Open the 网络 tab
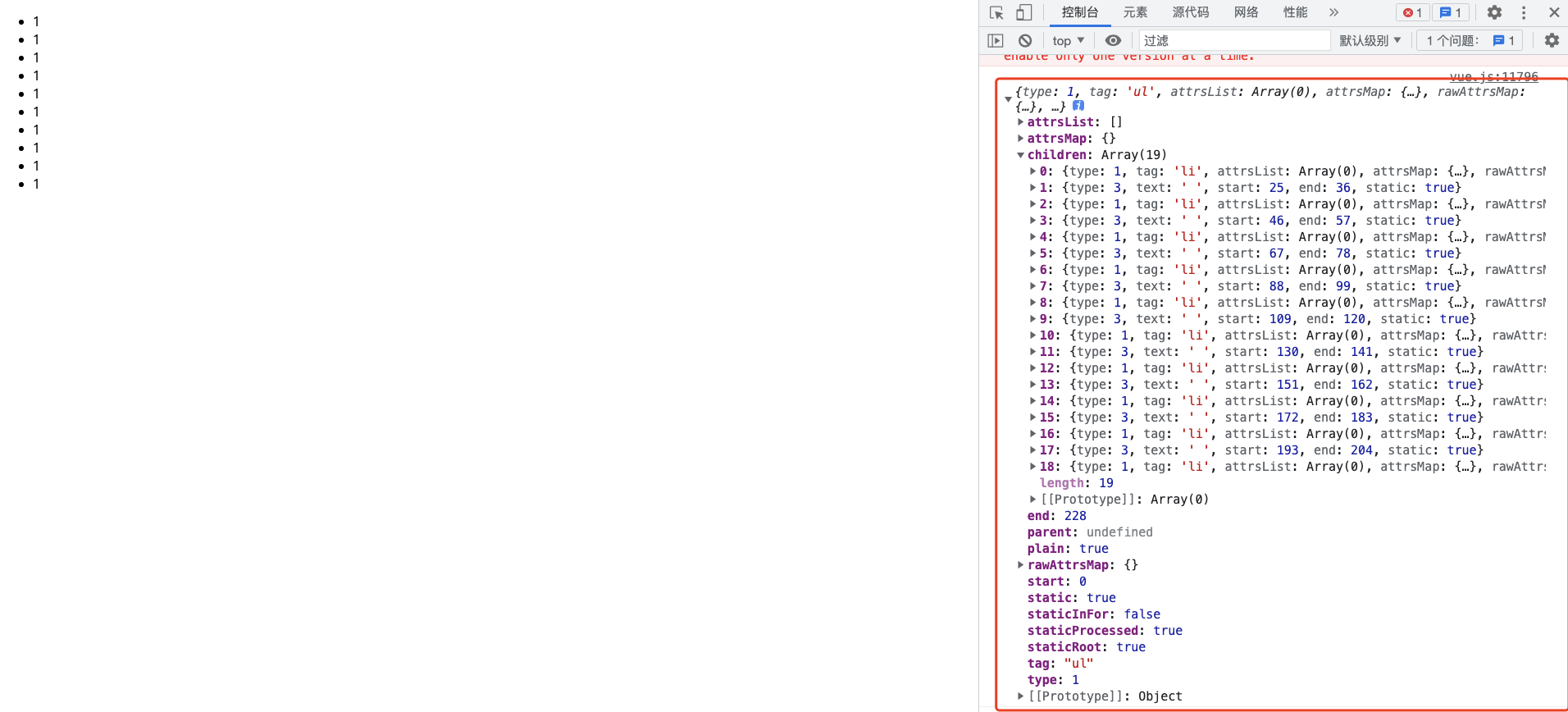The height and width of the screenshot is (712, 1568). coord(1246,12)
